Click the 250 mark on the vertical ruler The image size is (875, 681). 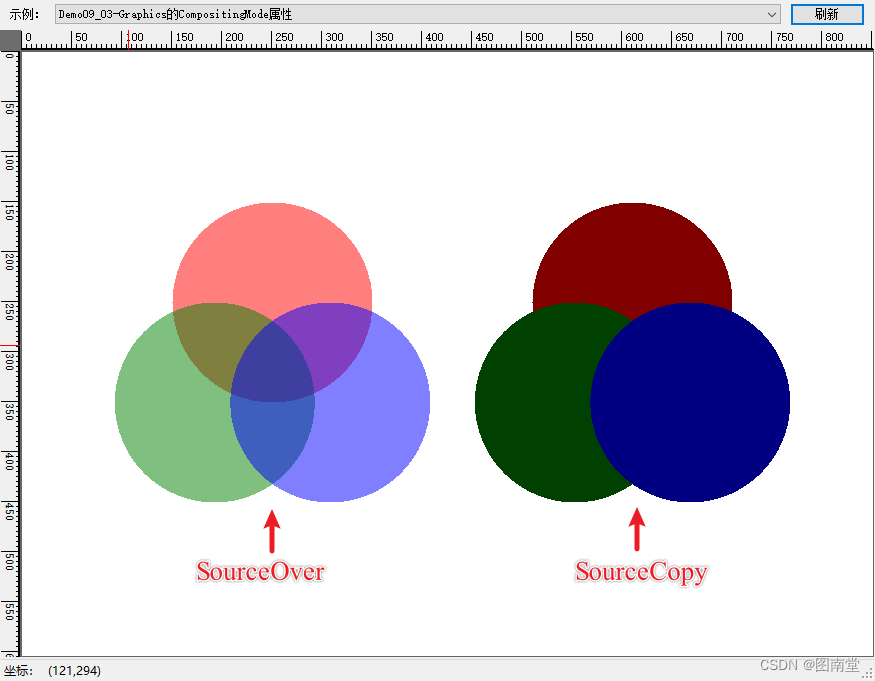click(x=9, y=307)
